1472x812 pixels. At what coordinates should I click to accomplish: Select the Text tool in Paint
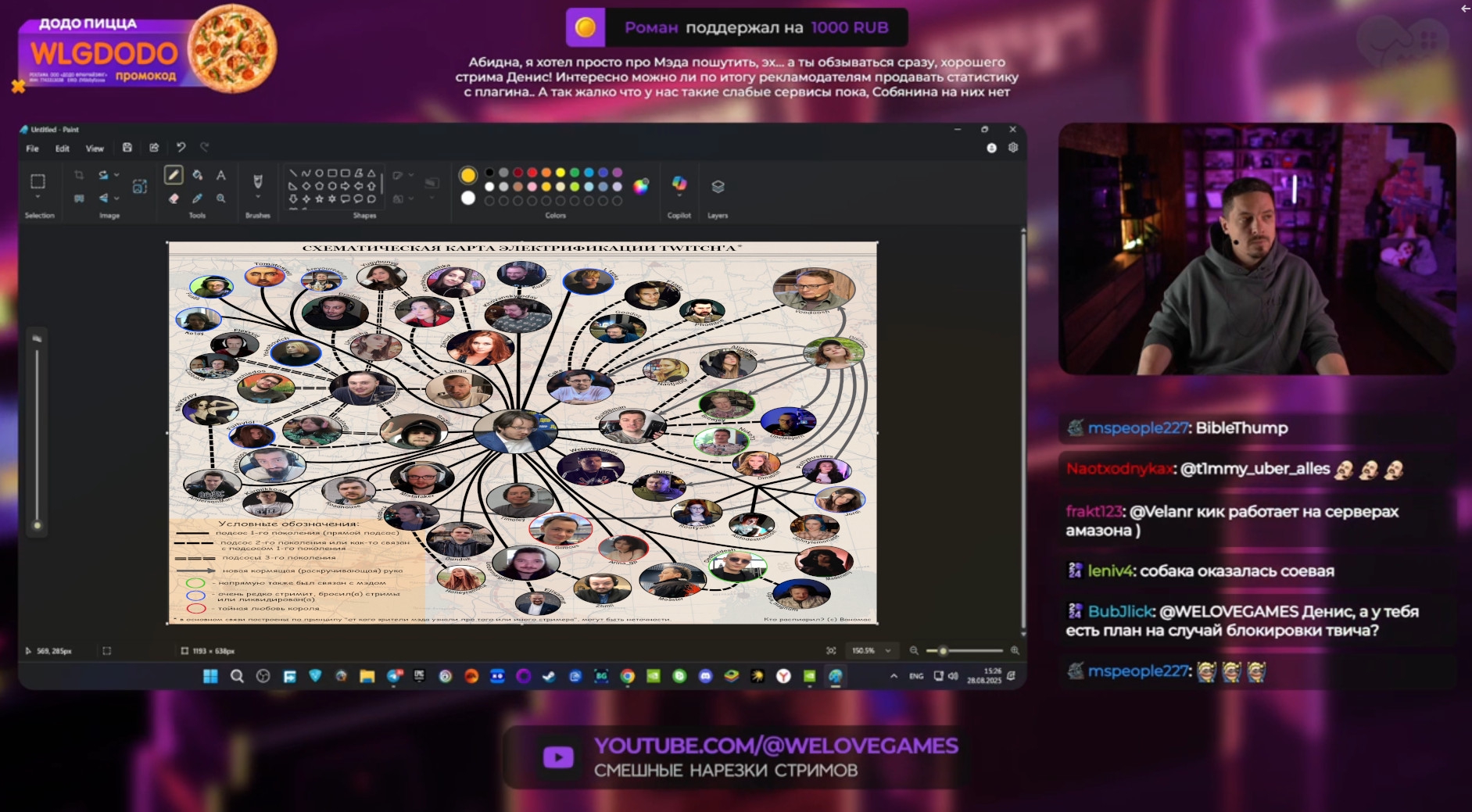(x=221, y=175)
